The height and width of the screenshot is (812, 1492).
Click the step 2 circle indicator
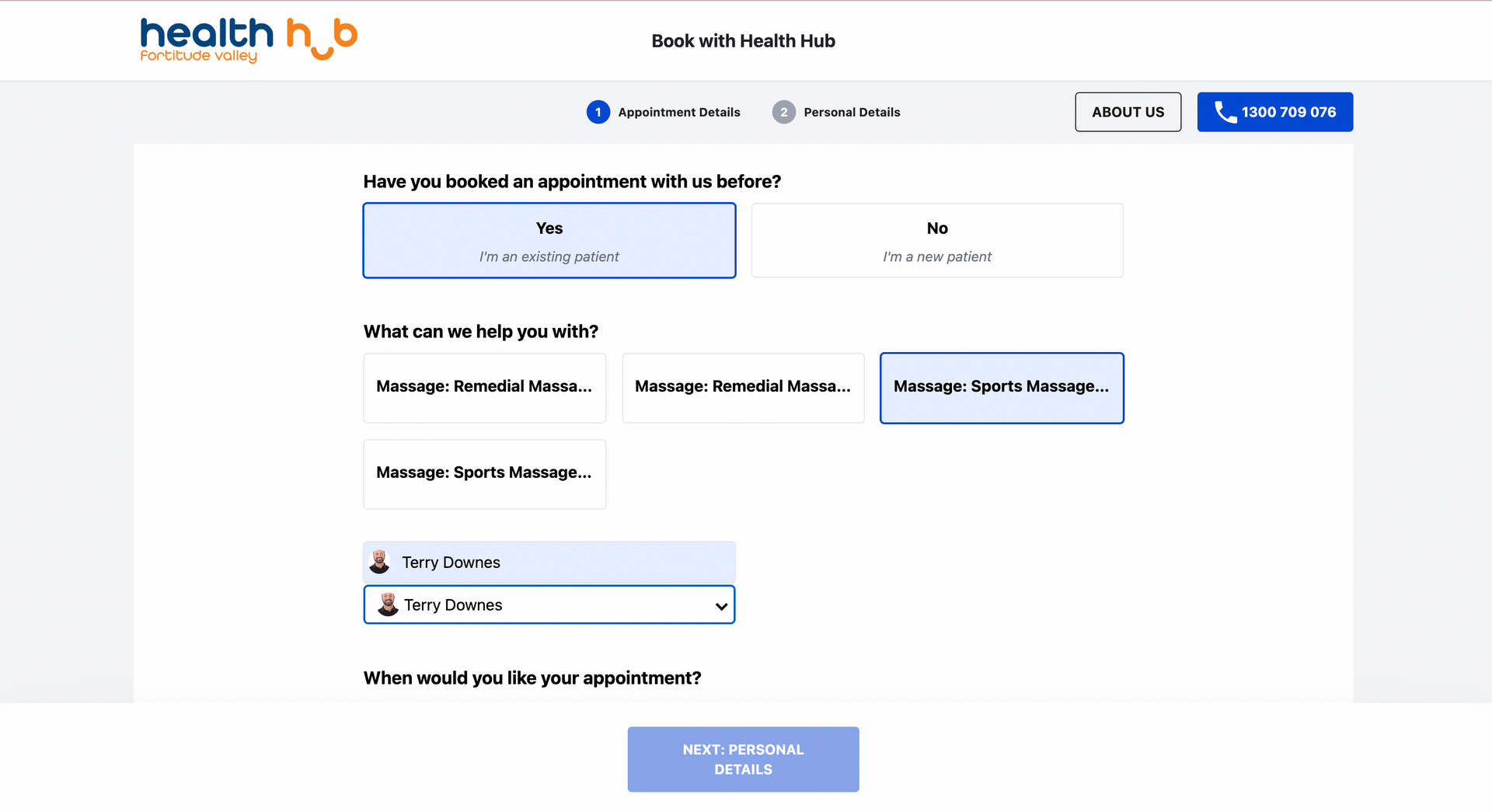point(783,112)
